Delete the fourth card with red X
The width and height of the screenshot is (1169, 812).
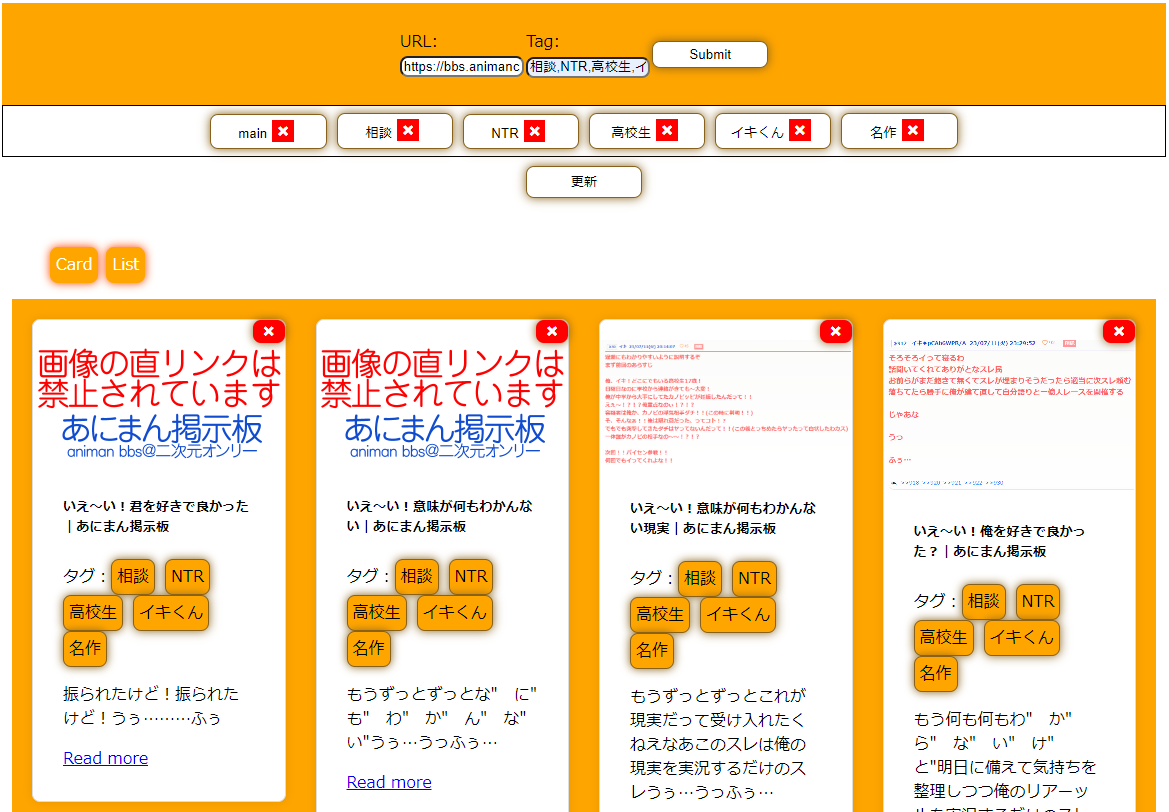1119,332
